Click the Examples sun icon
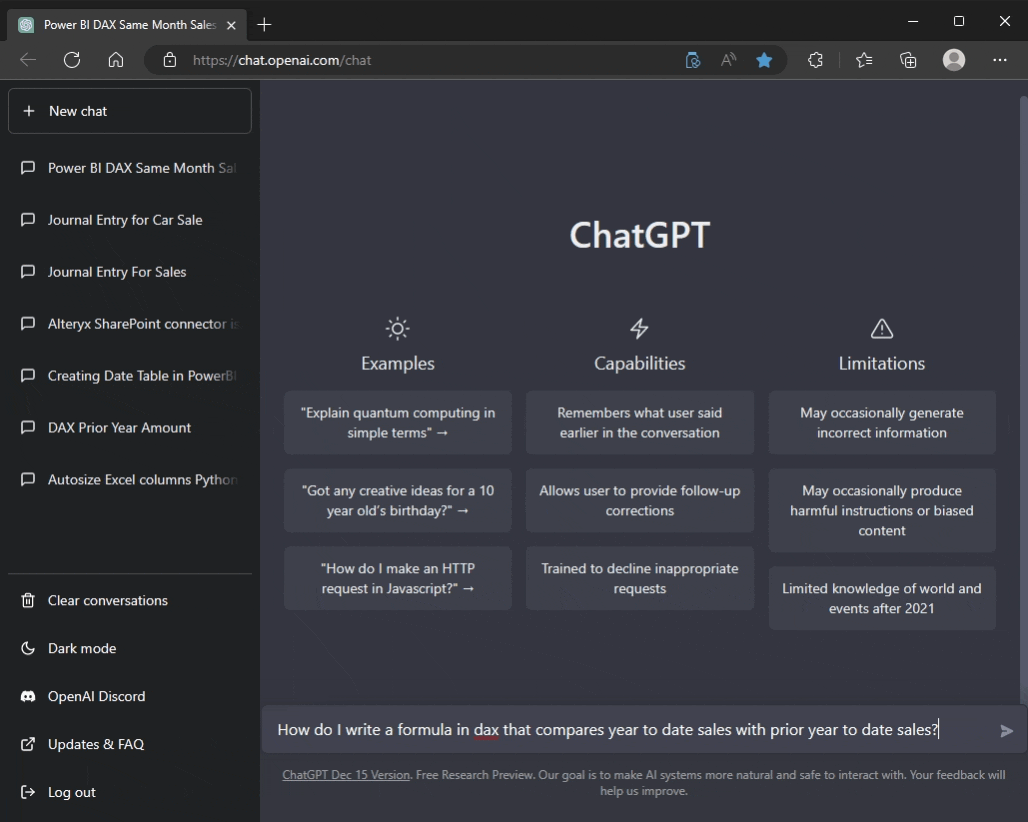 (397, 328)
